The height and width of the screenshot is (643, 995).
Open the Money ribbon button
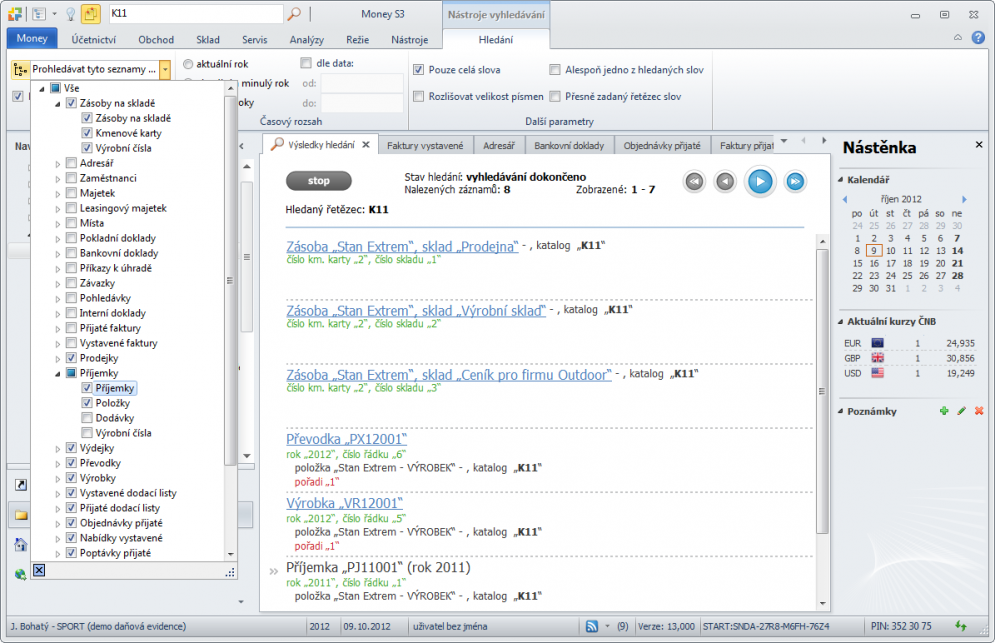tap(32, 38)
